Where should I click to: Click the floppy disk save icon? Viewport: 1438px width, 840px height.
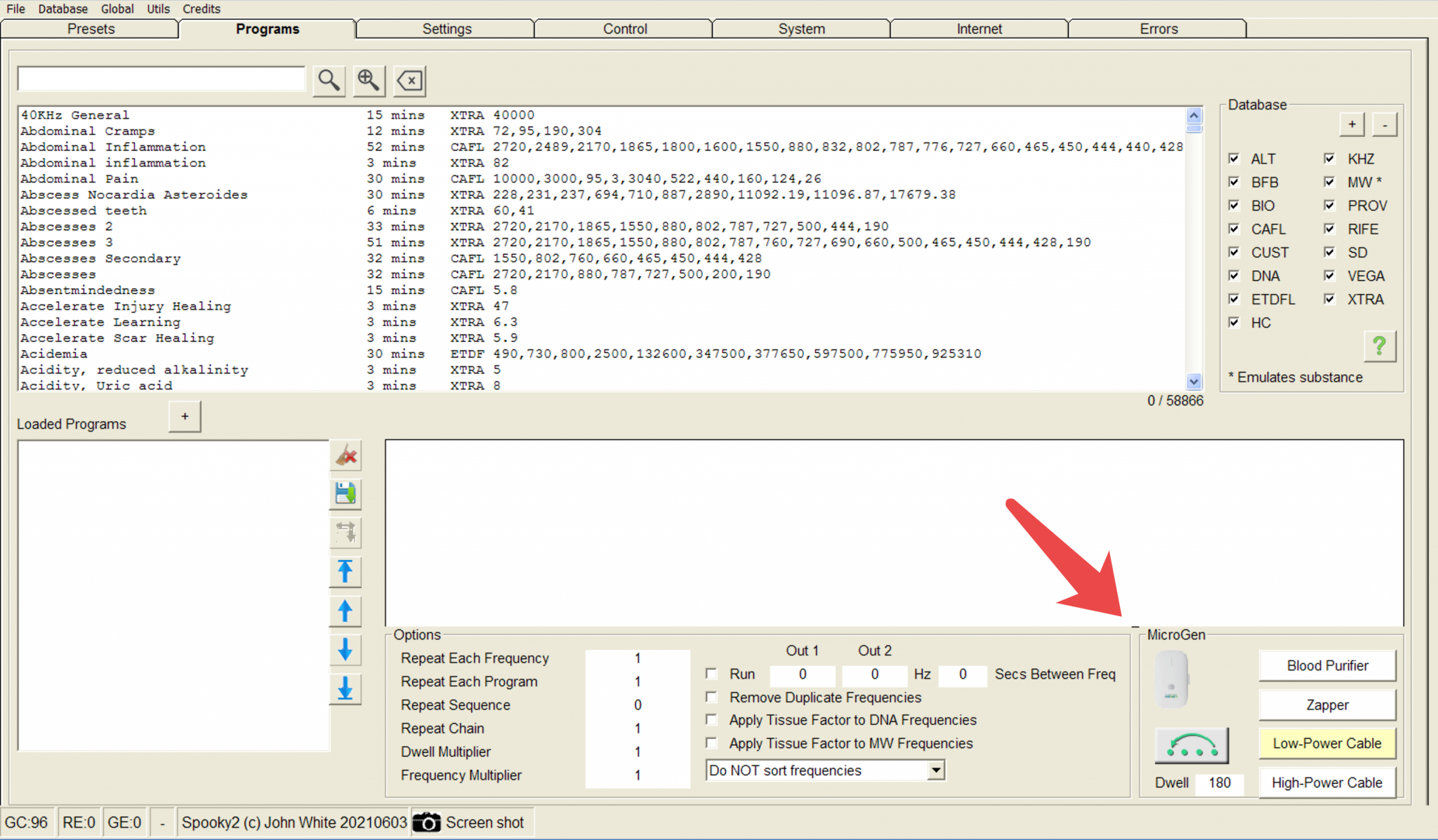click(345, 494)
